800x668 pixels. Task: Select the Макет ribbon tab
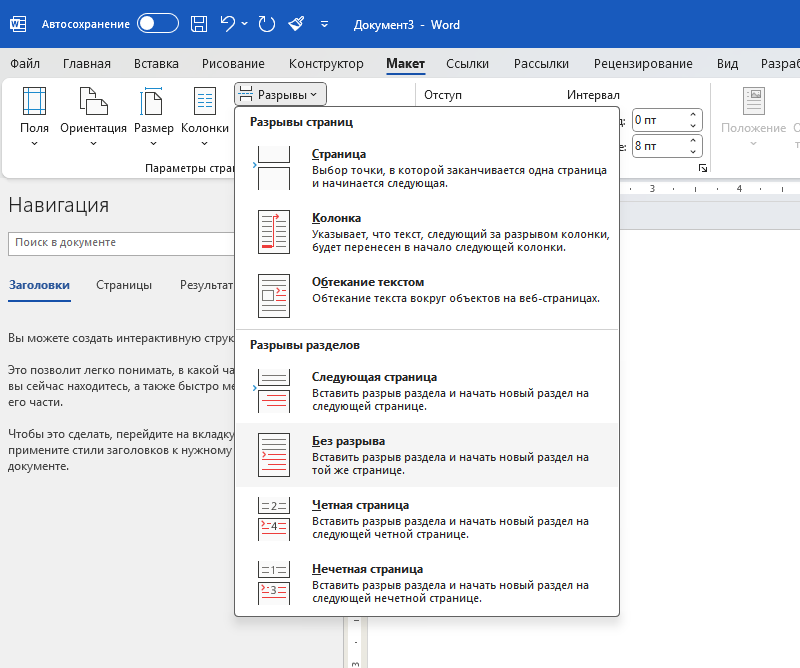point(406,63)
